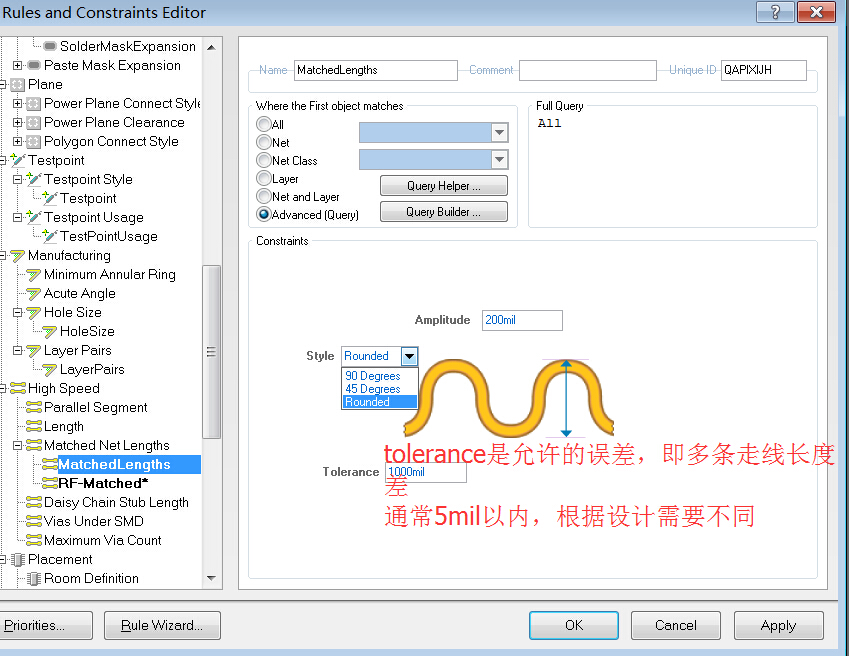
Task: Click the Daisy Chain Stub Length icon
Action: 34,503
